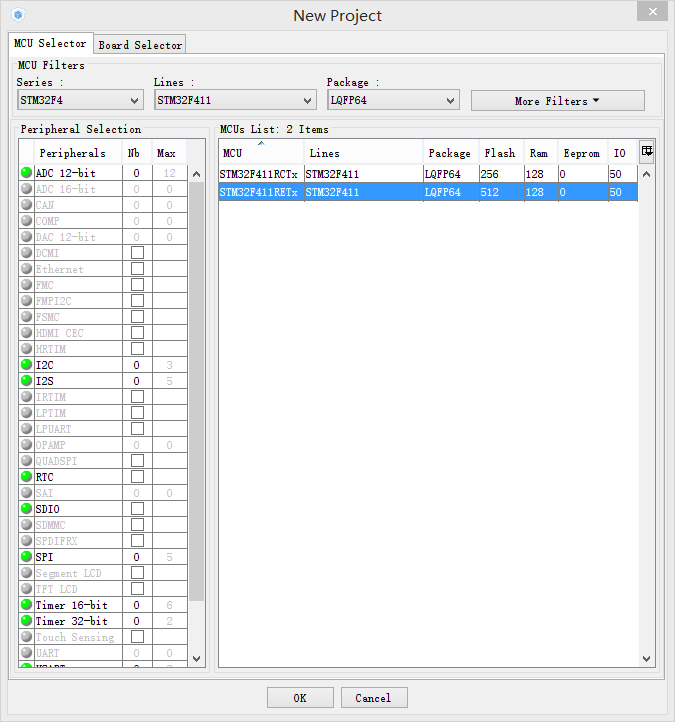The height and width of the screenshot is (722, 675).
Task: Click grey status dot beside FSMC
Action: 26,316
